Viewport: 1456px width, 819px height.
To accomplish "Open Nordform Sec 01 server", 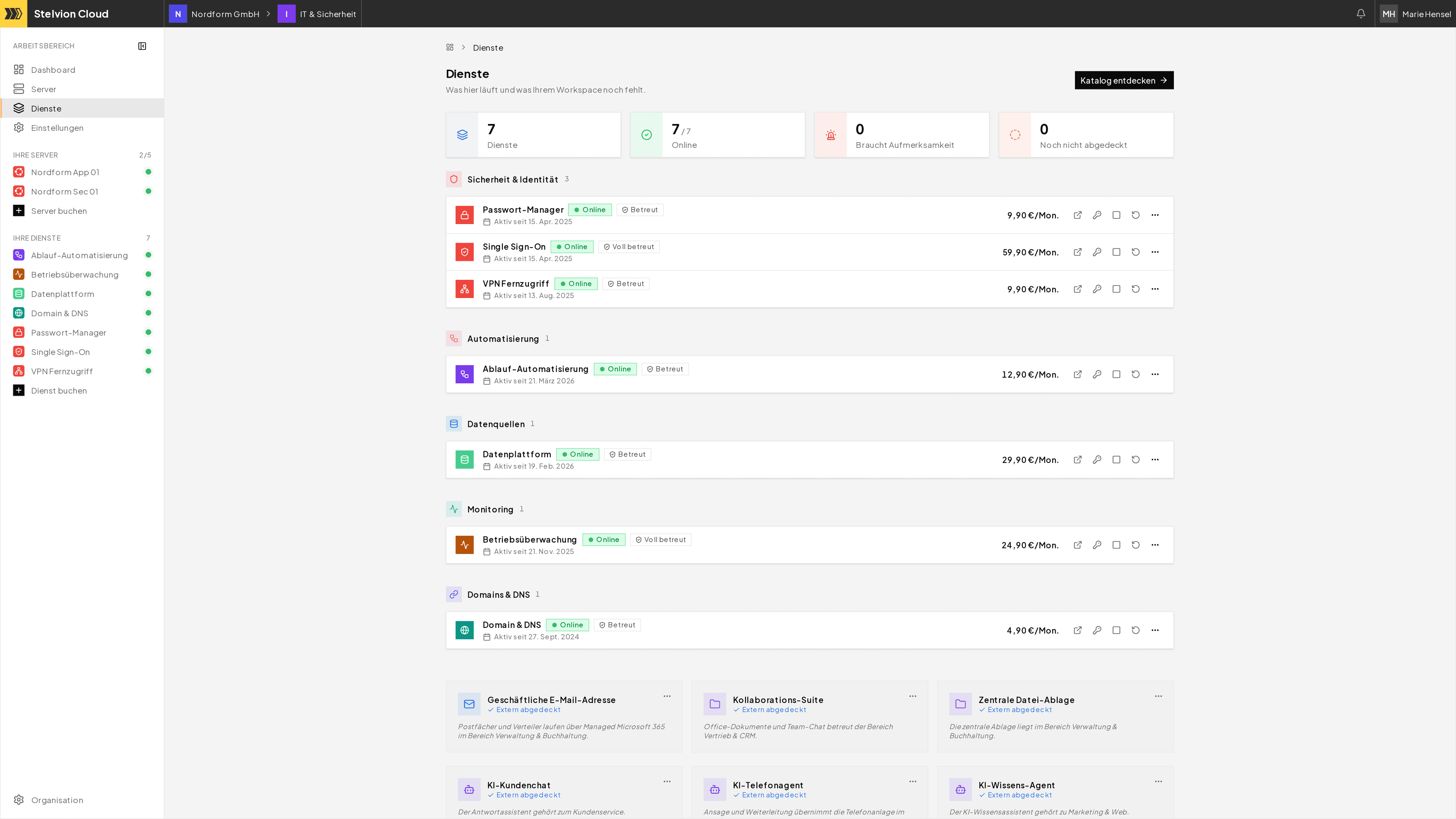I will click(83, 191).
